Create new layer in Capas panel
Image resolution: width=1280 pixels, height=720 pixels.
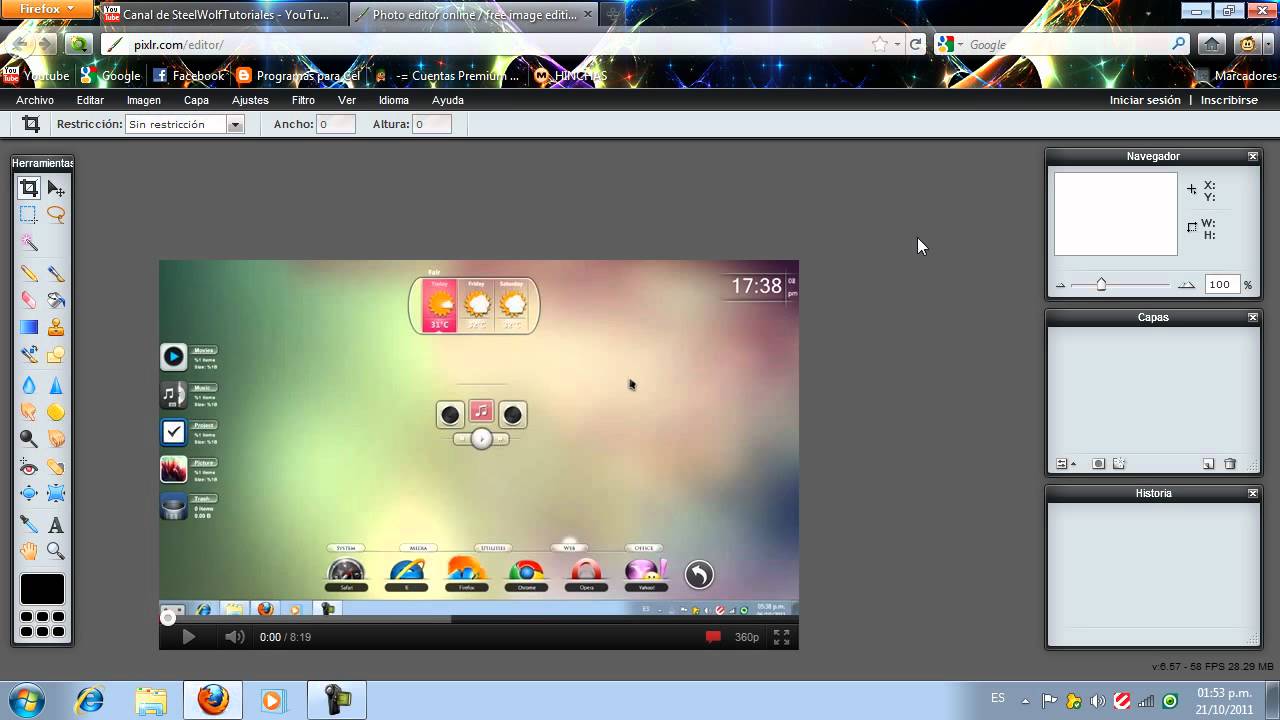(x=1208, y=464)
